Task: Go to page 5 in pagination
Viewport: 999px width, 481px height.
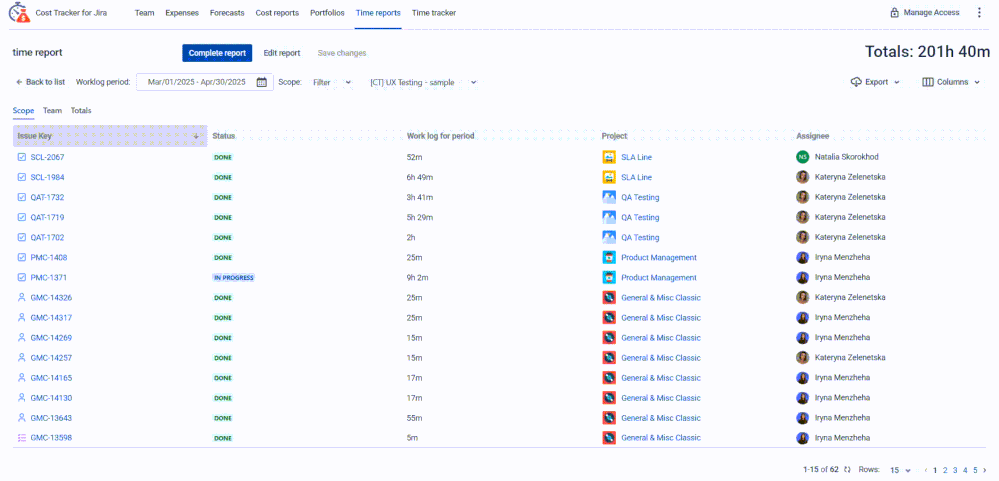Action: click(x=975, y=470)
